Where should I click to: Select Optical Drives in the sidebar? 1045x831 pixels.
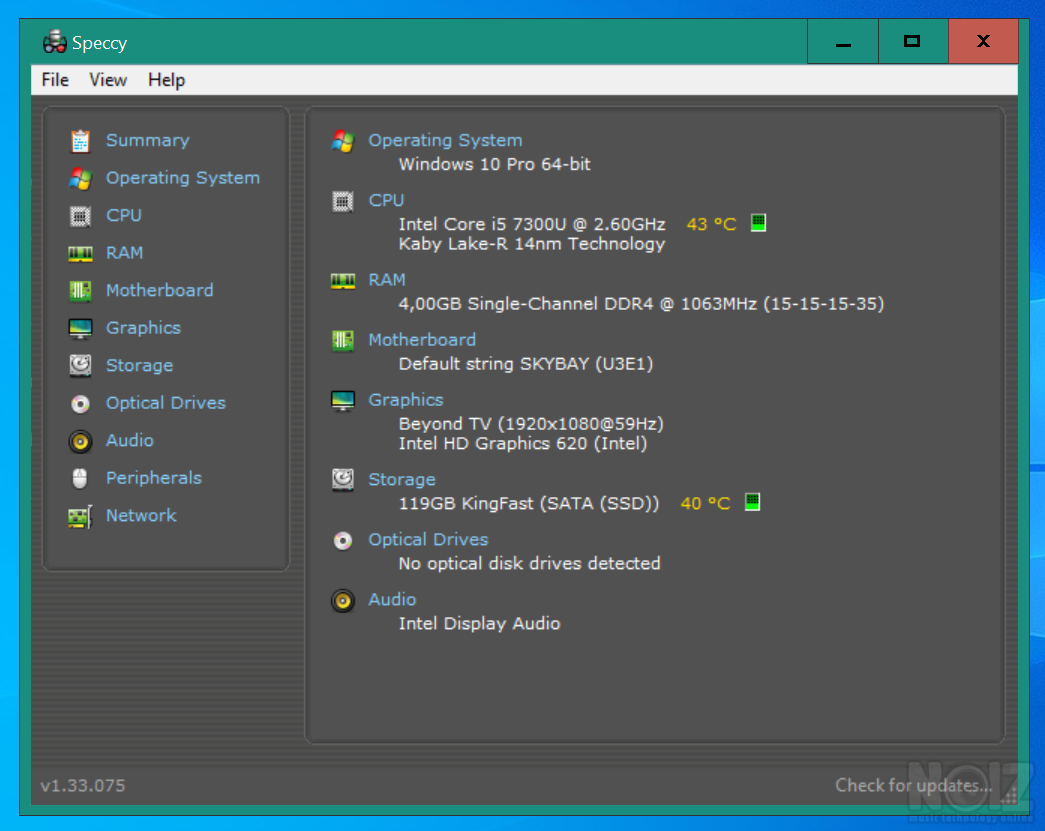click(x=165, y=403)
